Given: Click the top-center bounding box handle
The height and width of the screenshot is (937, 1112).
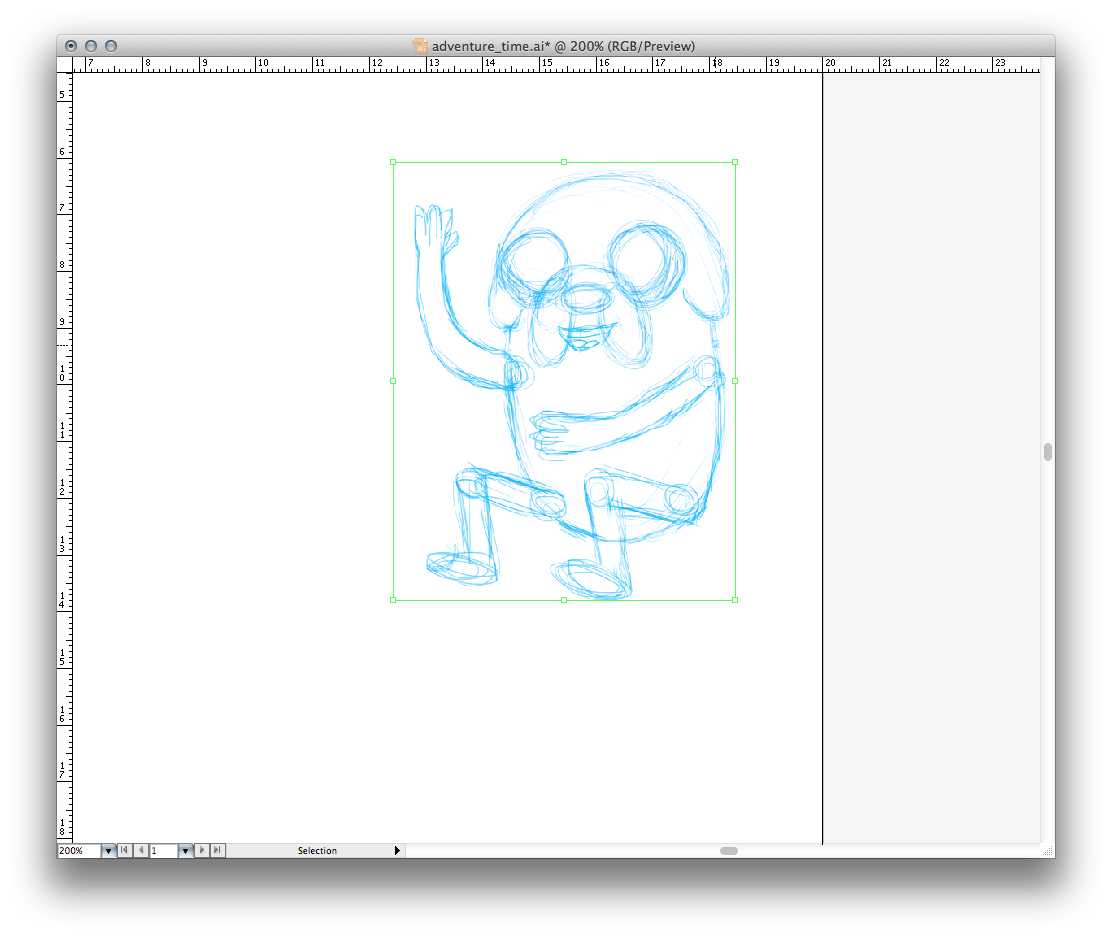Looking at the screenshot, I should point(564,162).
